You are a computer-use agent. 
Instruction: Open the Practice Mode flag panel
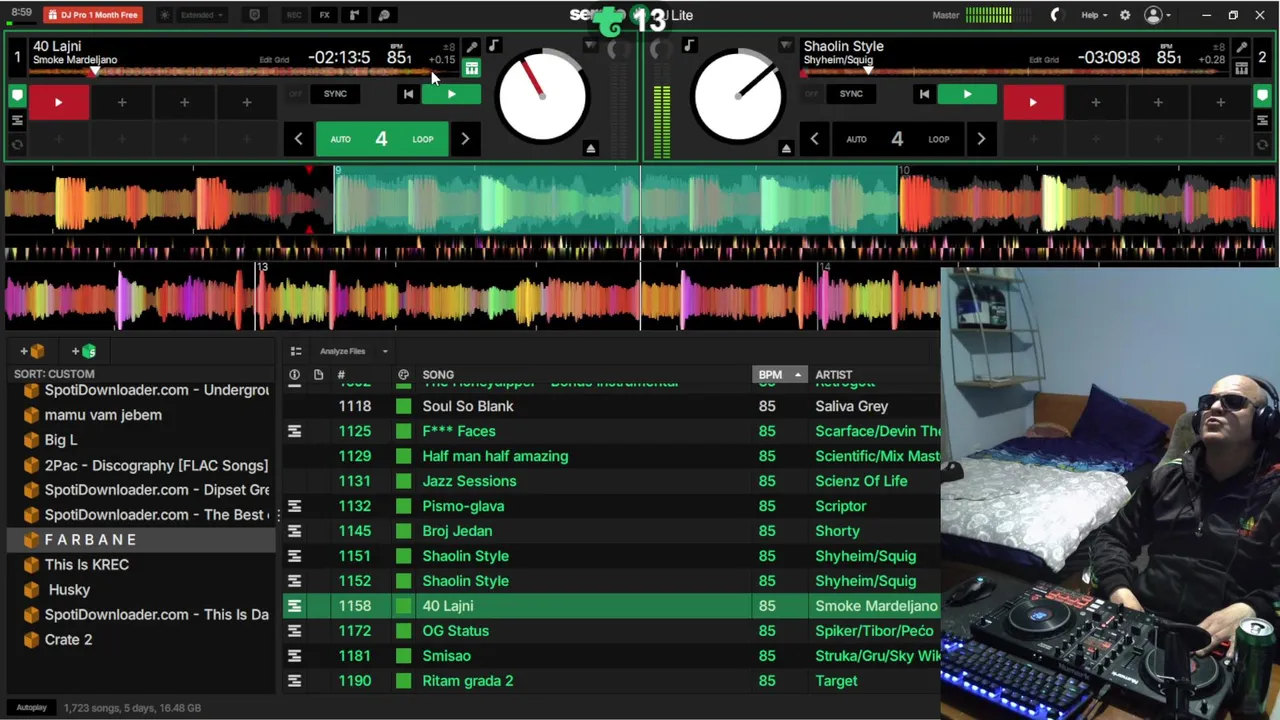(354, 15)
